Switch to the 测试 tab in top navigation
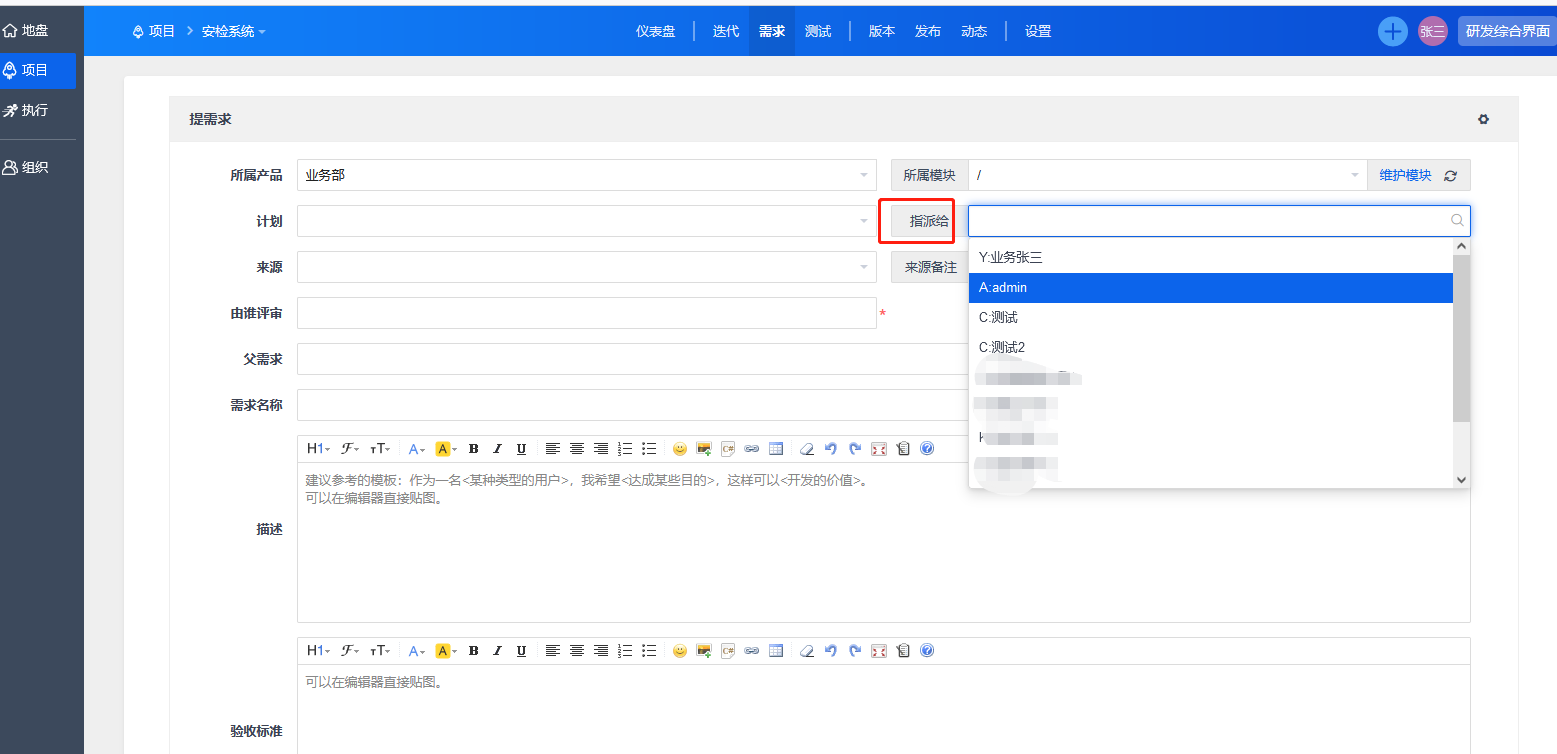The width and height of the screenshot is (1557, 754). tap(818, 31)
